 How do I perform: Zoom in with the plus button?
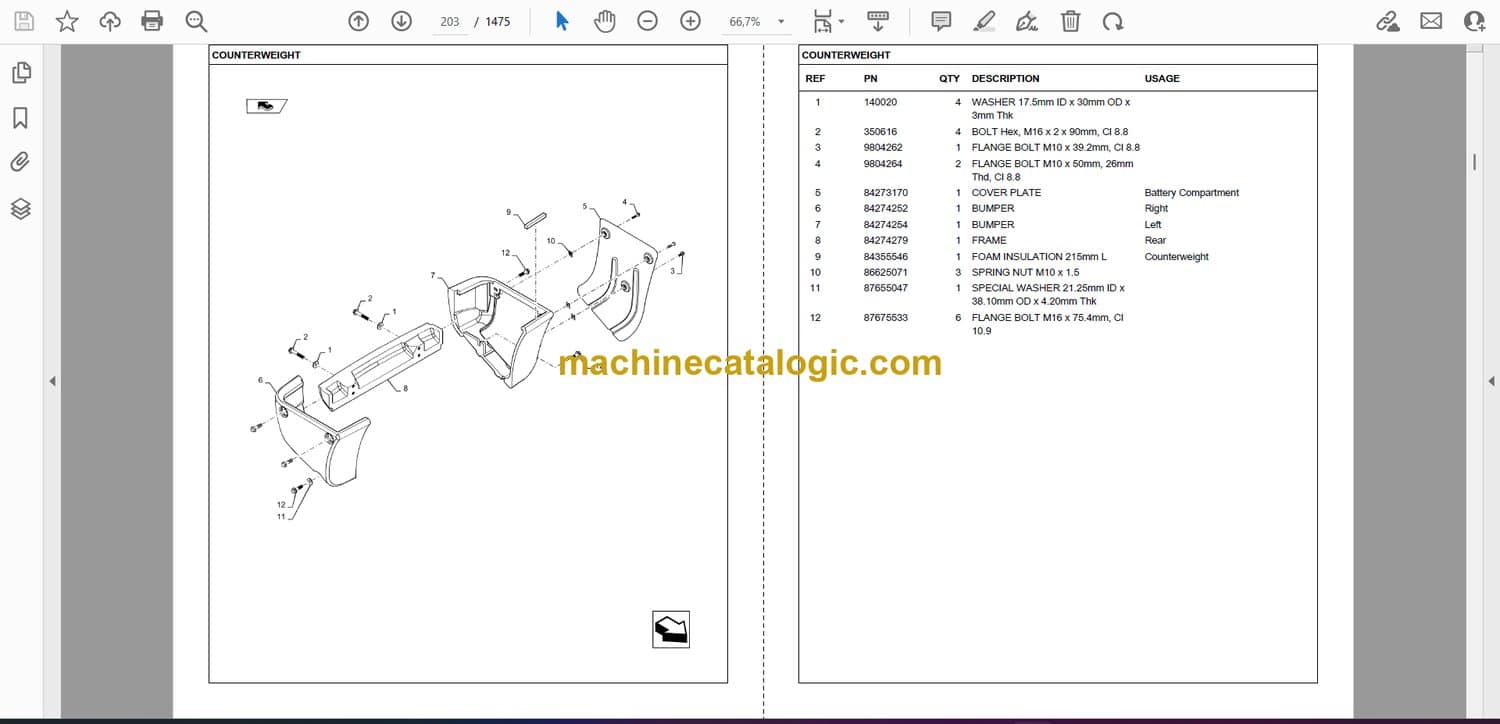[x=690, y=21]
